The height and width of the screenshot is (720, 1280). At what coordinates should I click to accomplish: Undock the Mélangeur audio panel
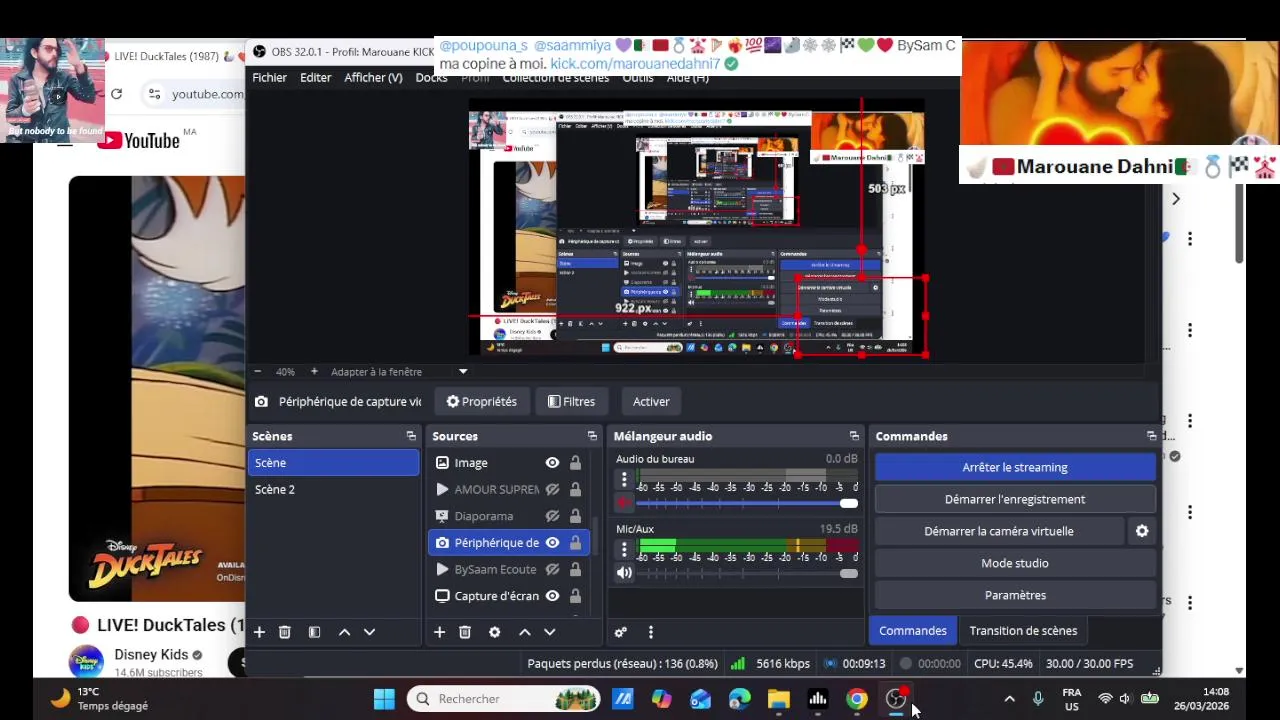(x=854, y=436)
